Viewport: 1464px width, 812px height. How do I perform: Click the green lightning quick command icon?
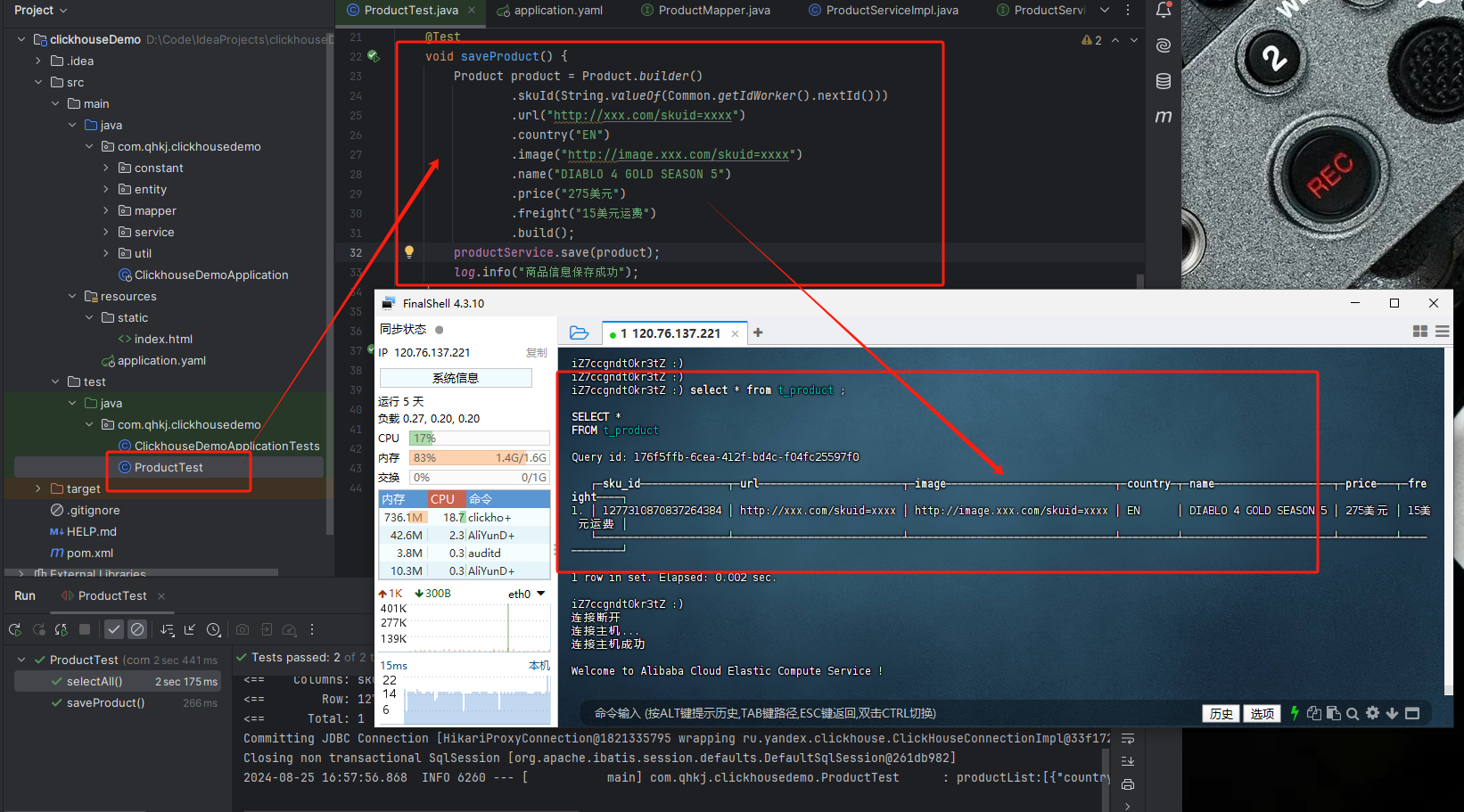pos(1295,713)
